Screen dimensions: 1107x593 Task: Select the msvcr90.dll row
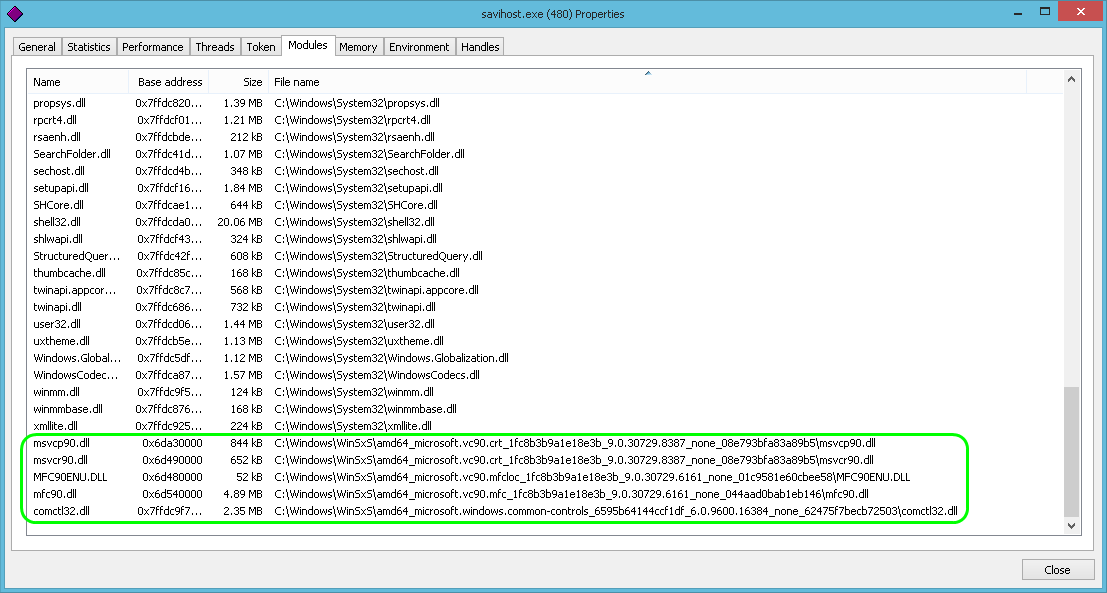pos(545,460)
